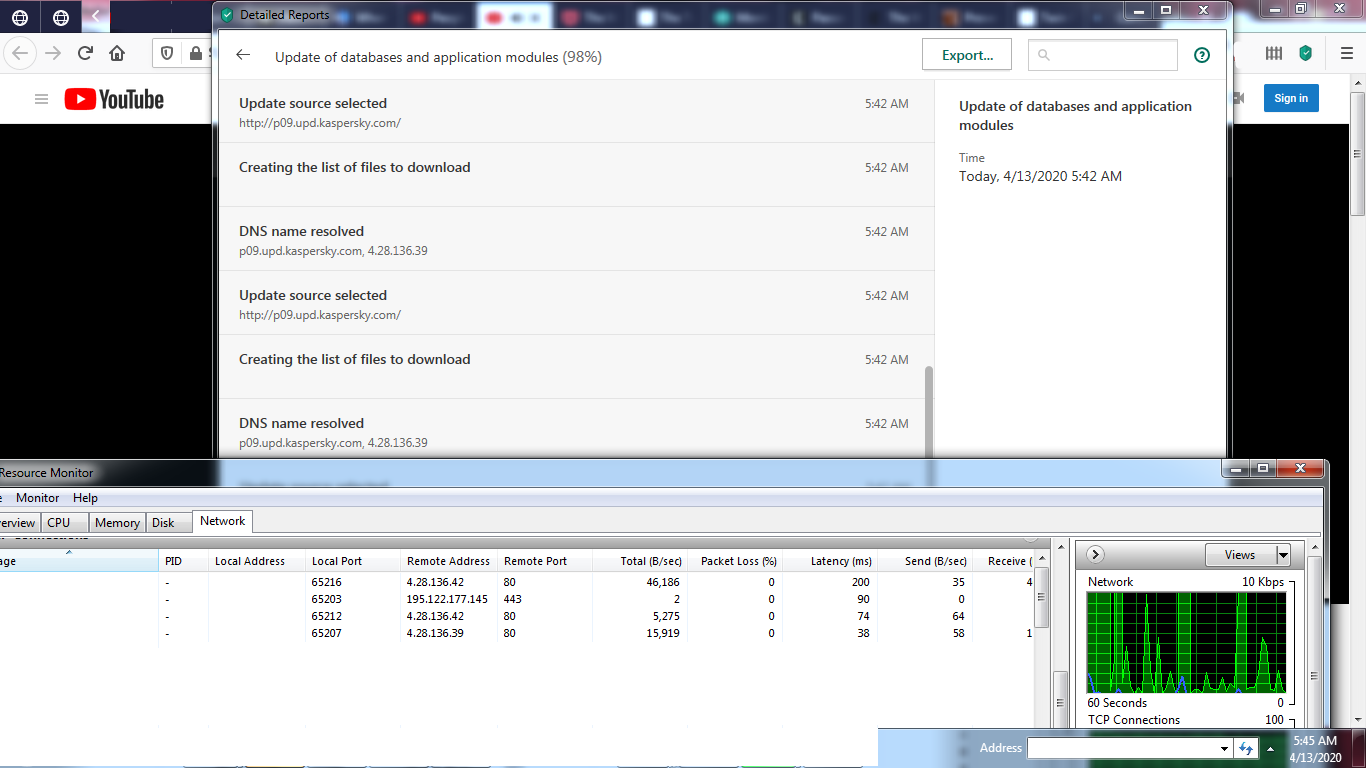View site security padlock info
The width and height of the screenshot is (1366, 768).
point(195,53)
